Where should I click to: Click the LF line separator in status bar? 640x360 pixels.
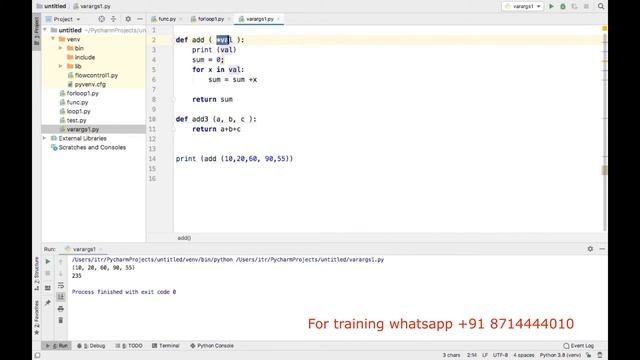point(485,355)
